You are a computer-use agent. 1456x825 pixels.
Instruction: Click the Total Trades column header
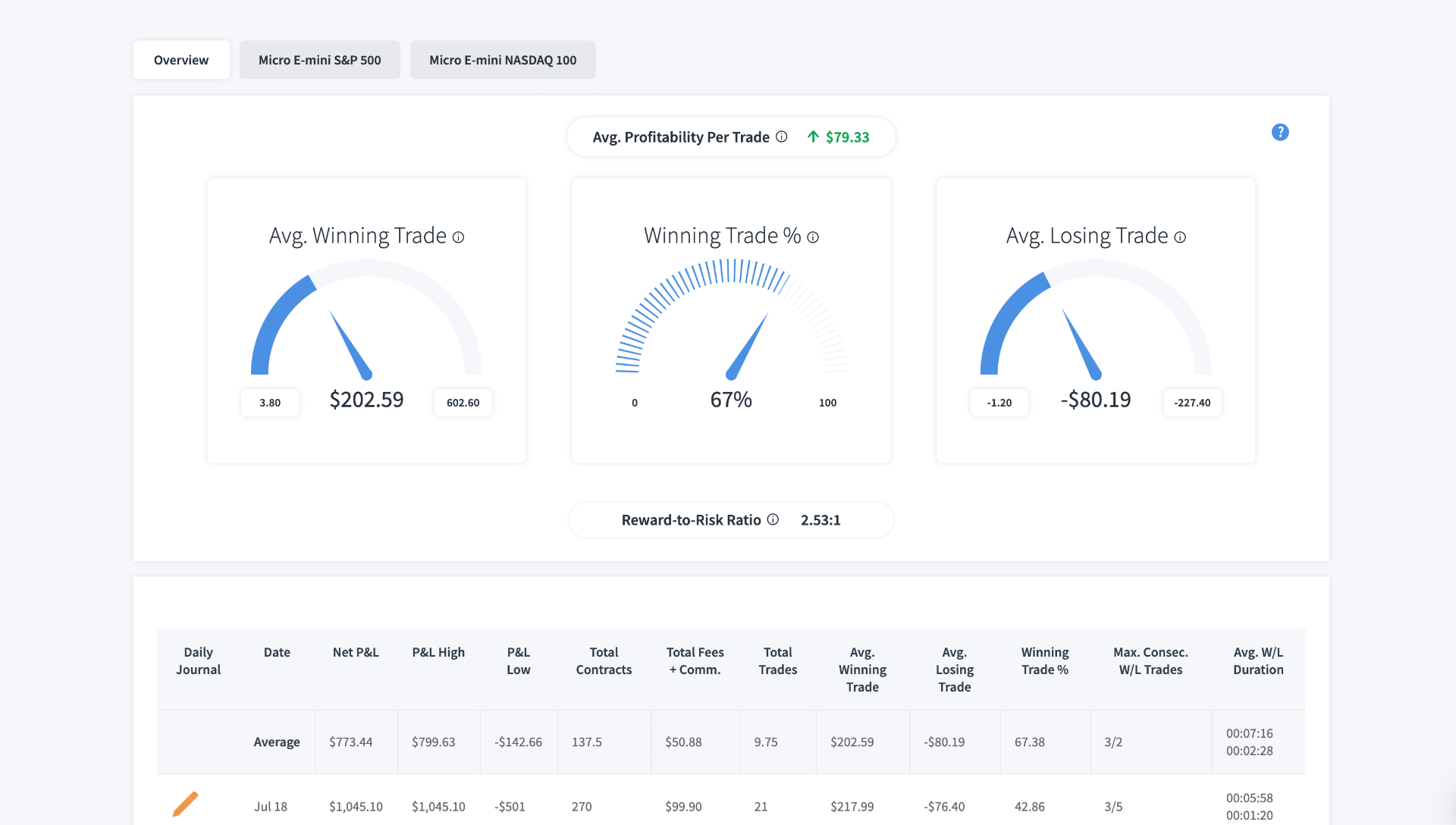(778, 660)
